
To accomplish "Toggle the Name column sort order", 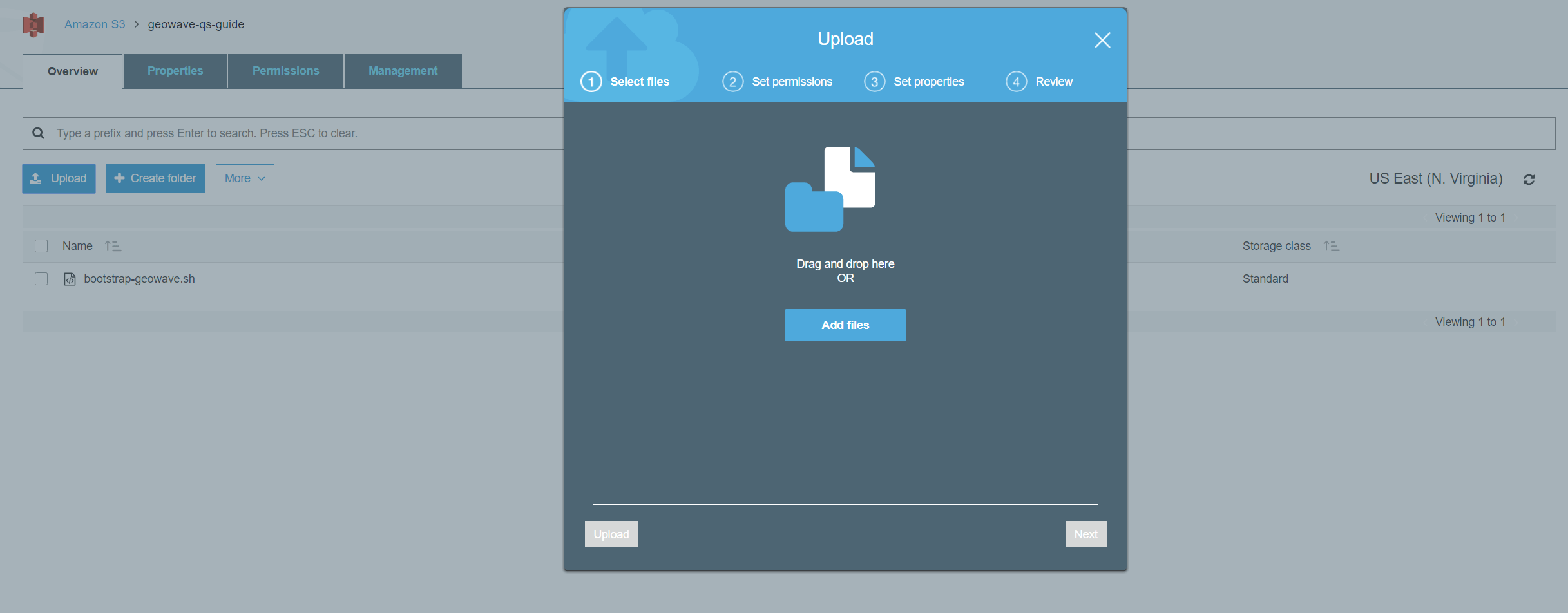I will tap(113, 245).
